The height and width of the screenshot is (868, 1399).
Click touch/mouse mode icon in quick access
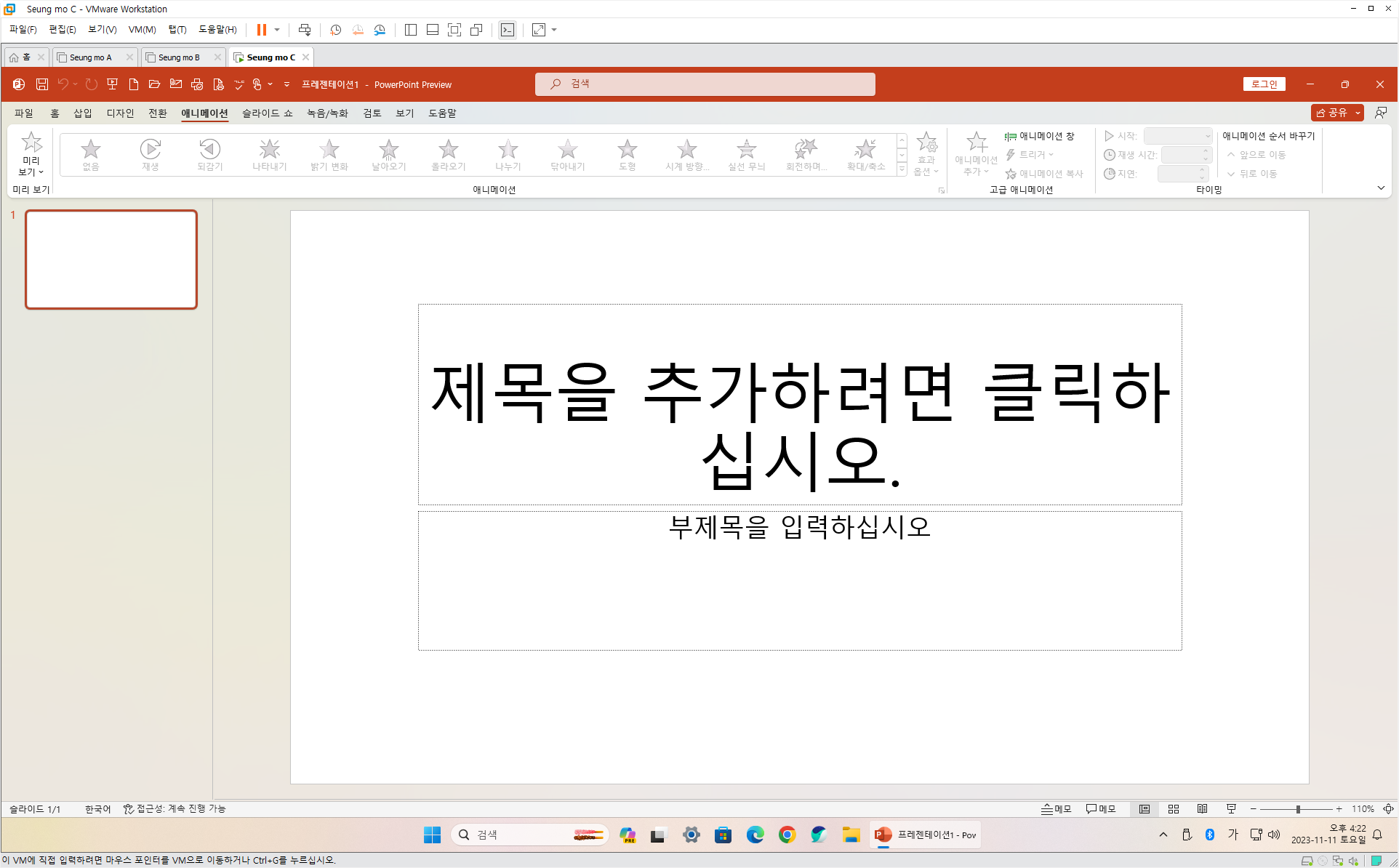click(x=257, y=84)
